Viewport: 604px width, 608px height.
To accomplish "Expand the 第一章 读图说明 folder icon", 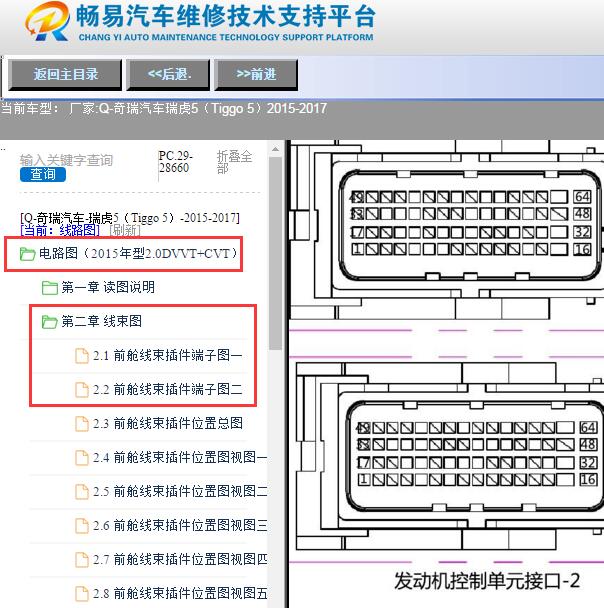I will 50,288.
